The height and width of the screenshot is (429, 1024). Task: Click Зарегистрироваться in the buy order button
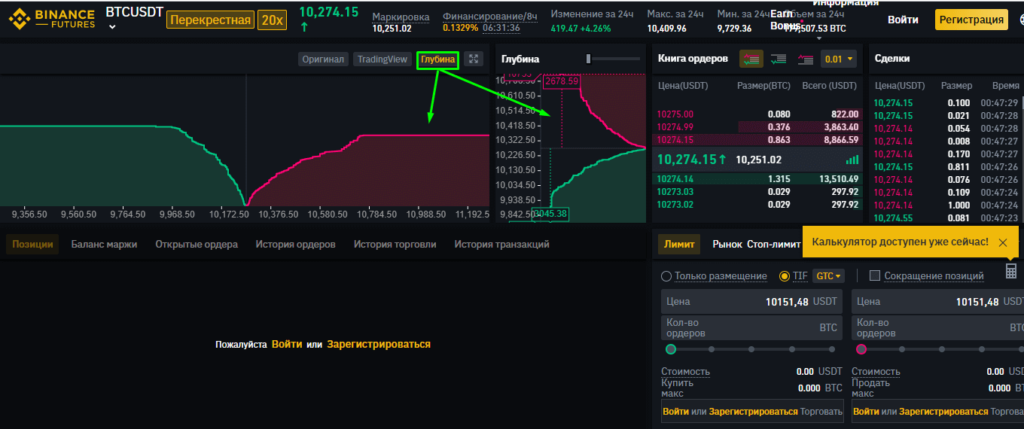[x=753, y=411]
